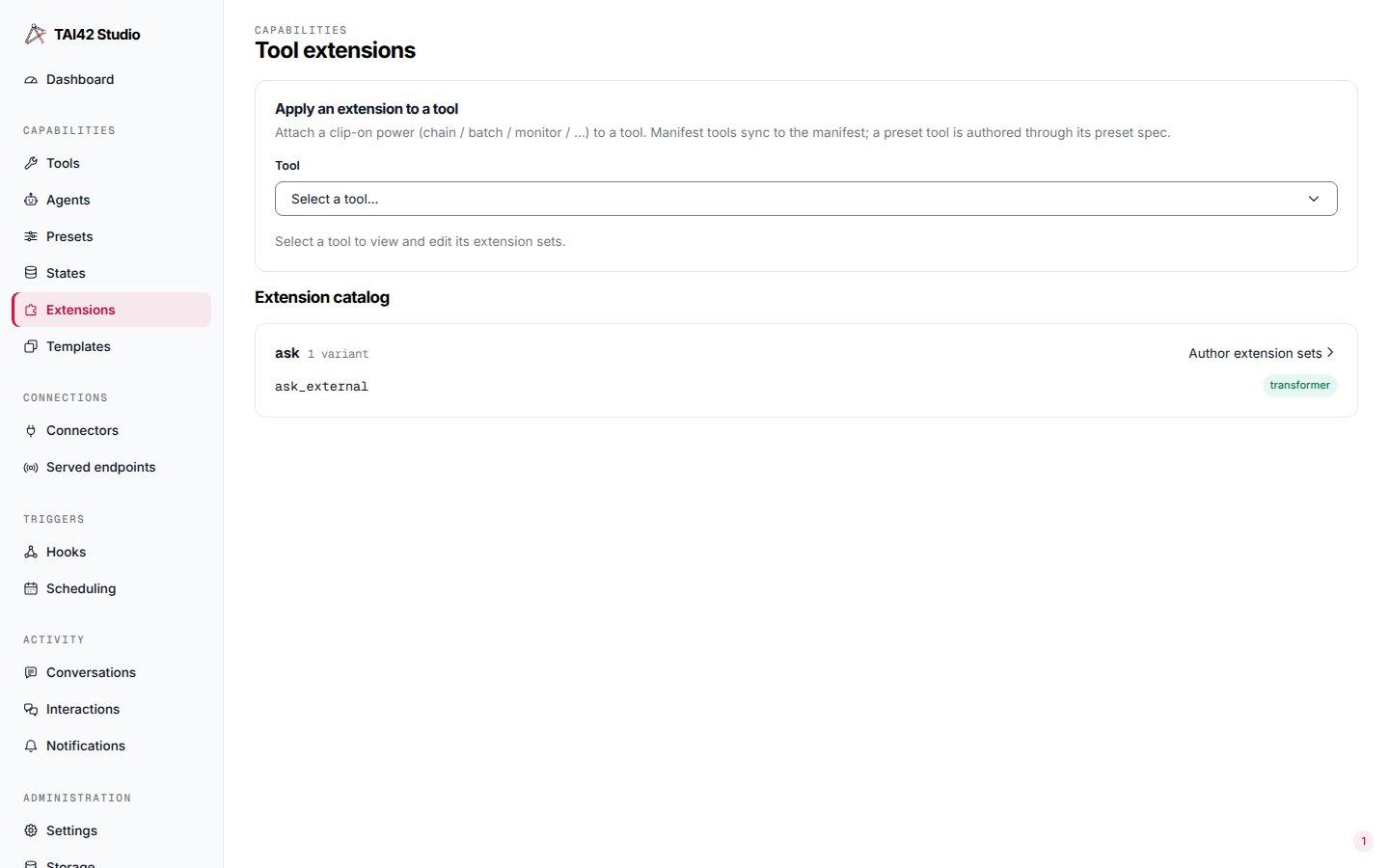Open Scheduling page
Image resolution: width=1389 pixels, height=868 pixels.
[111, 589]
